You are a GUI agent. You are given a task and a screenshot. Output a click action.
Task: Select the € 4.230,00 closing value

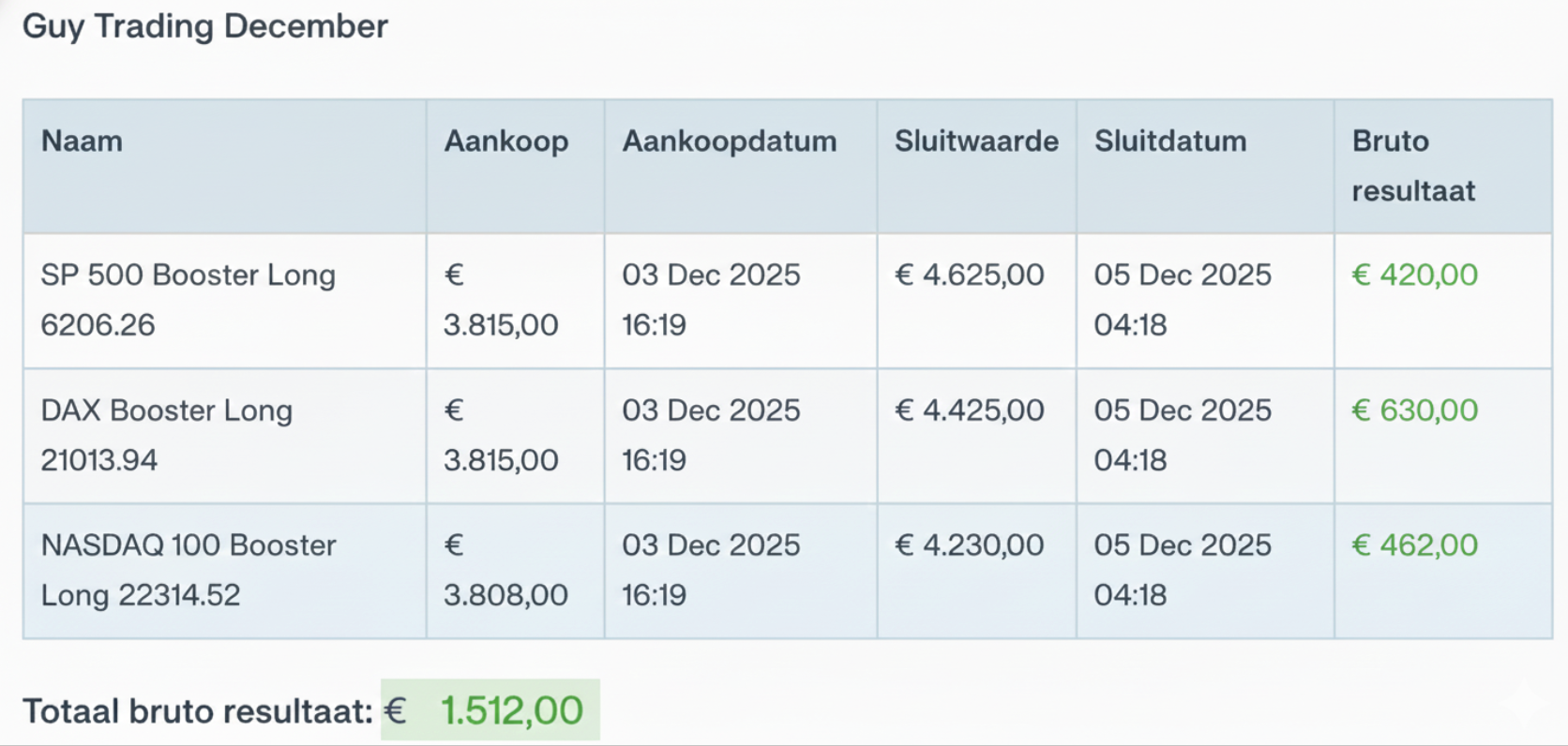pyautogui.click(x=970, y=545)
